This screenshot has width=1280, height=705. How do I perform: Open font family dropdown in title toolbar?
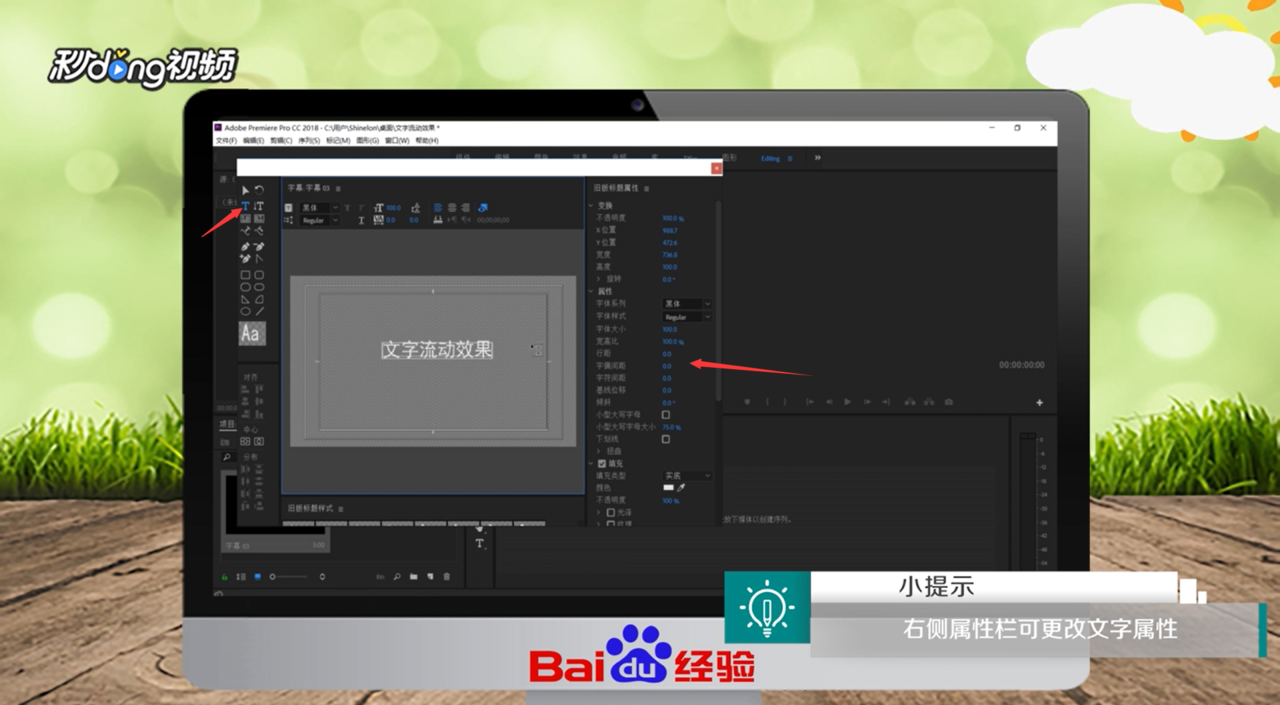(320, 207)
